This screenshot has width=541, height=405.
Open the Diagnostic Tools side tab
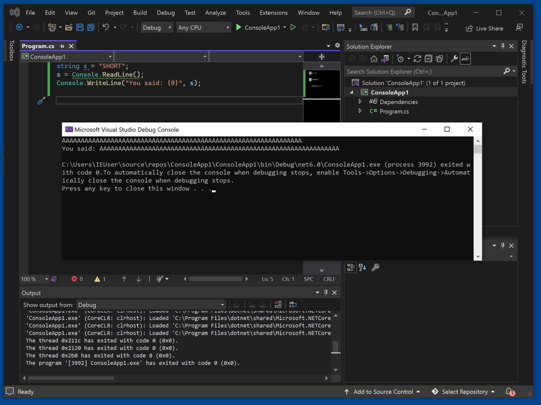[524, 61]
